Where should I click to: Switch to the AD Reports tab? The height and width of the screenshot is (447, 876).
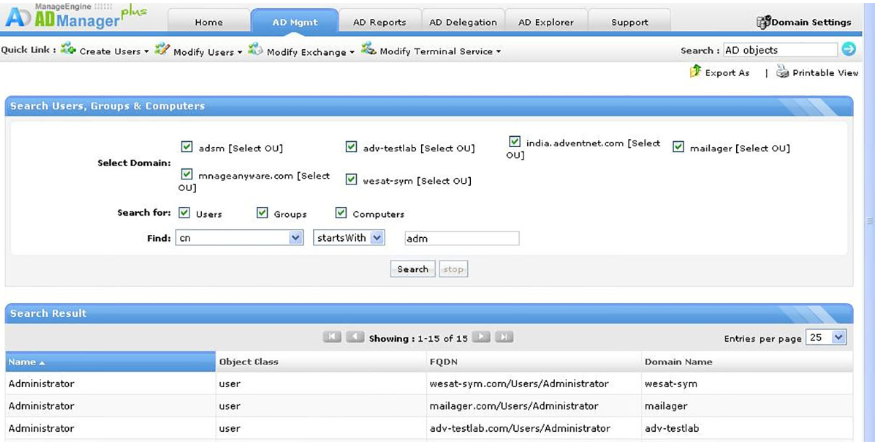pos(379,22)
